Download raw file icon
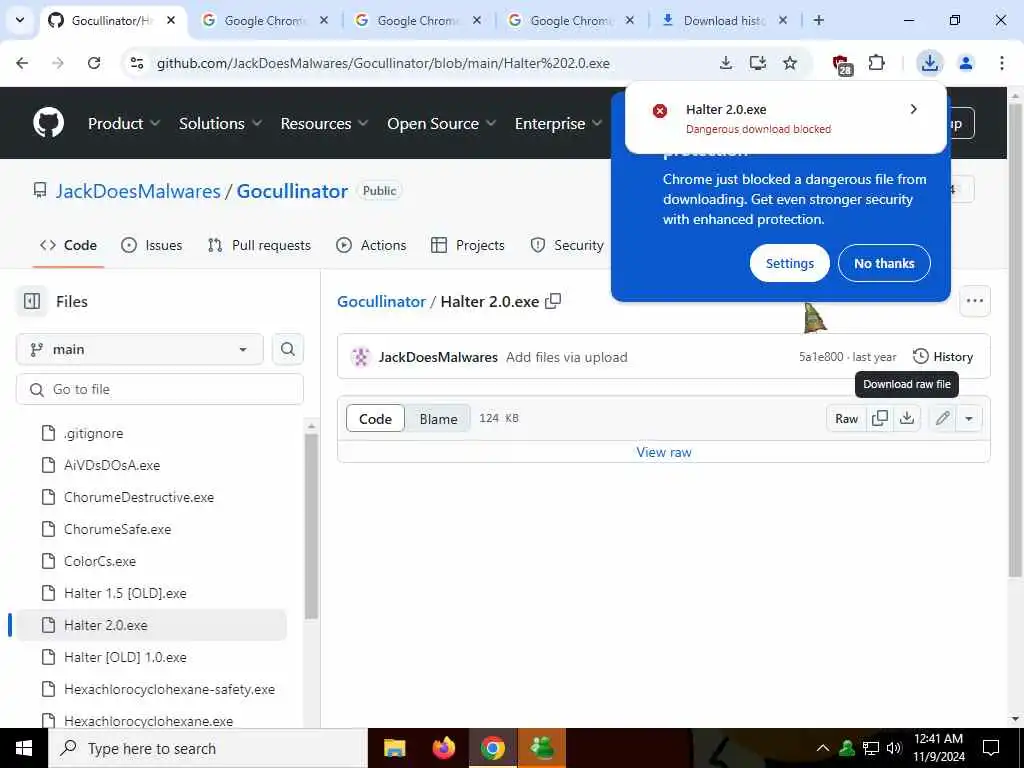The height and width of the screenshot is (768, 1024). pyautogui.click(x=907, y=419)
